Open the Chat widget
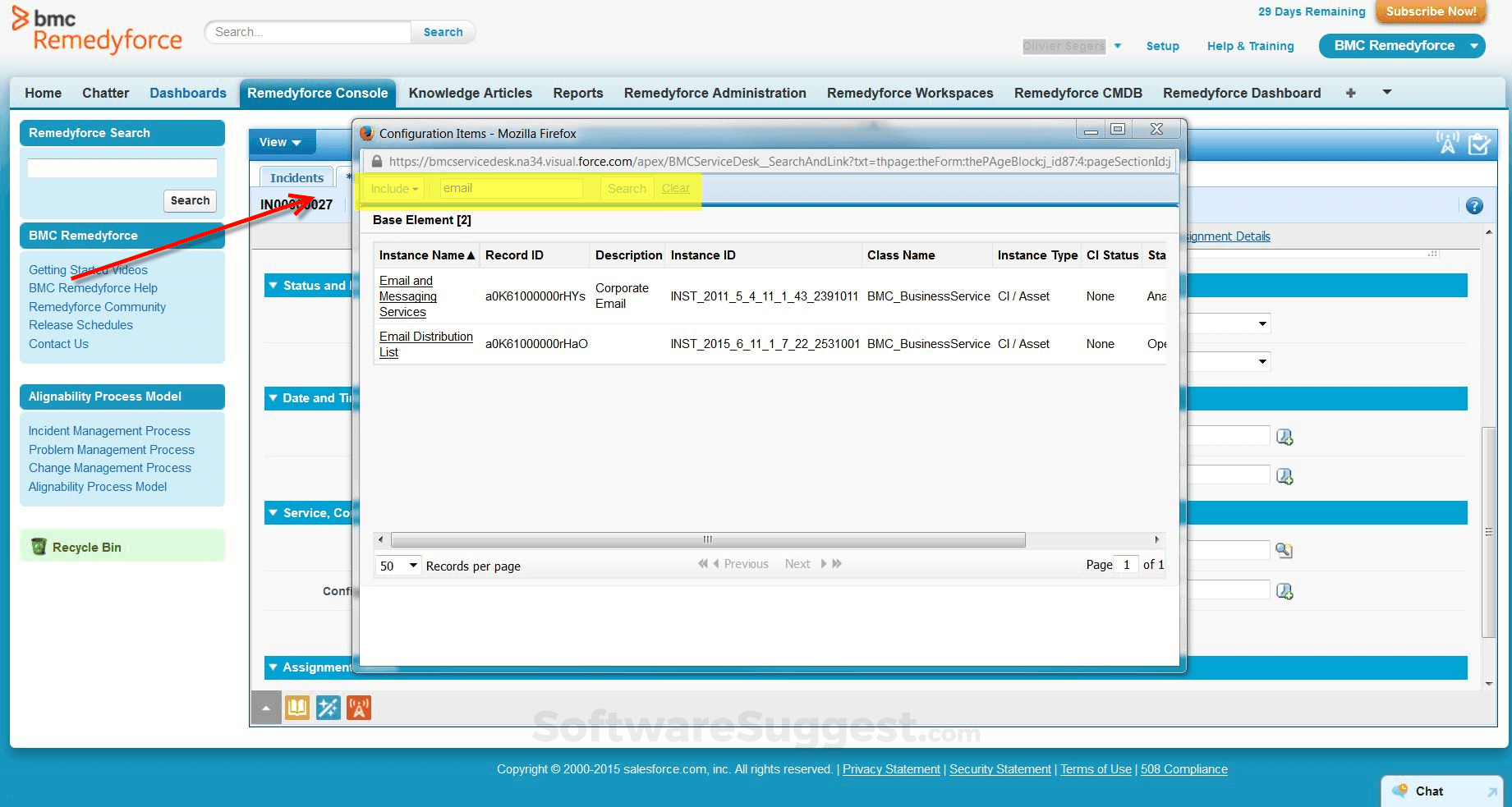1512x807 pixels. [1441, 791]
